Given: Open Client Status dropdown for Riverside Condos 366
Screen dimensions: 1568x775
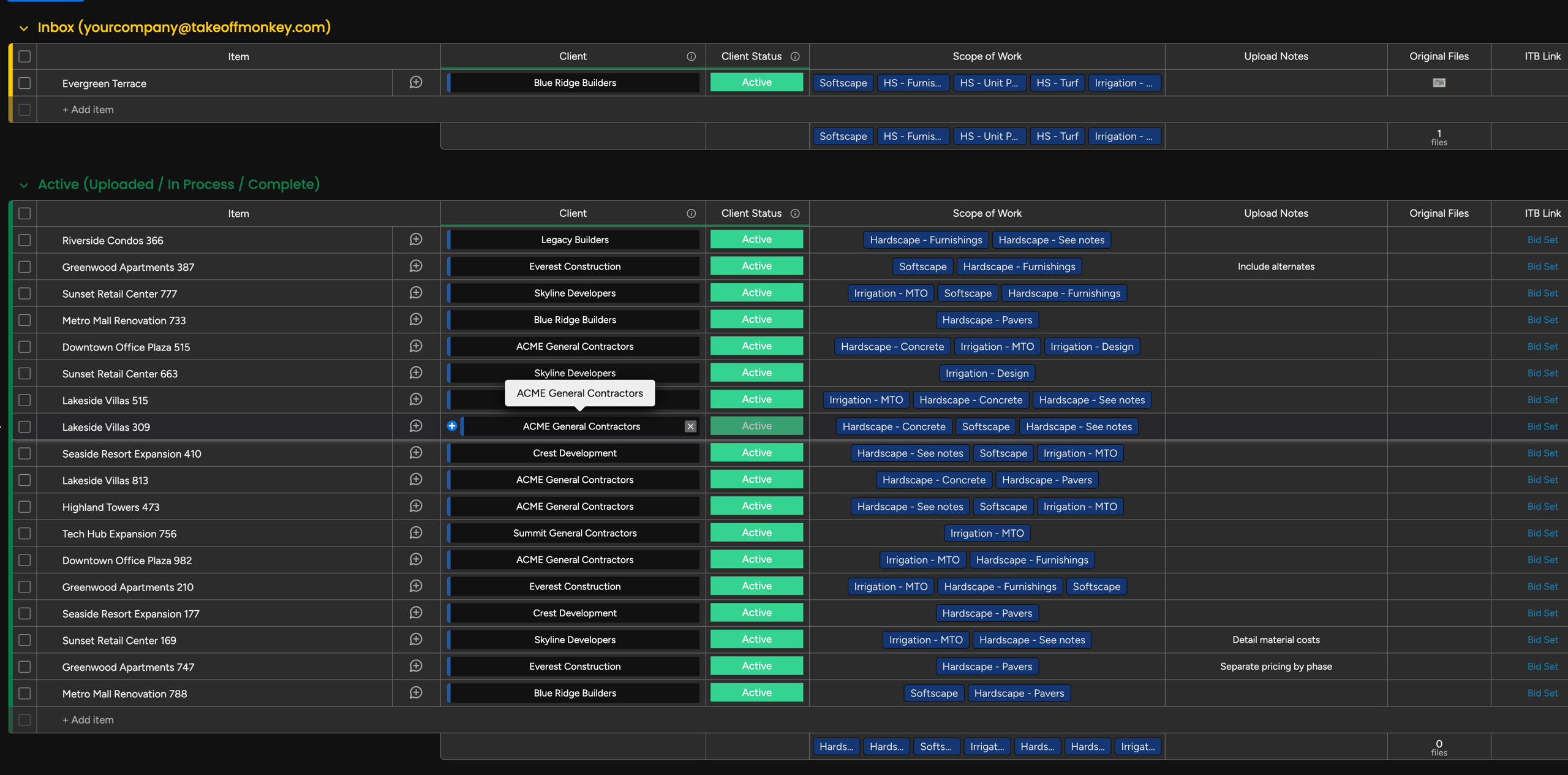Looking at the screenshot, I should click(756, 240).
